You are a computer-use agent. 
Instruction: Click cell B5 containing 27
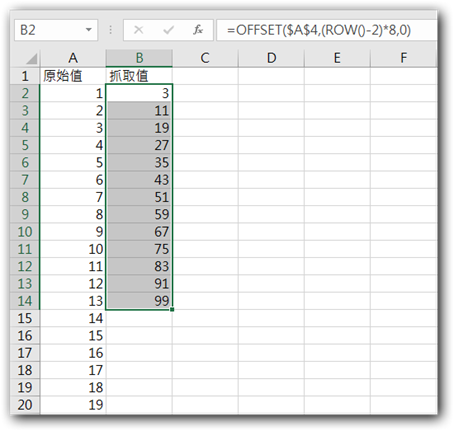tap(139, 145)
